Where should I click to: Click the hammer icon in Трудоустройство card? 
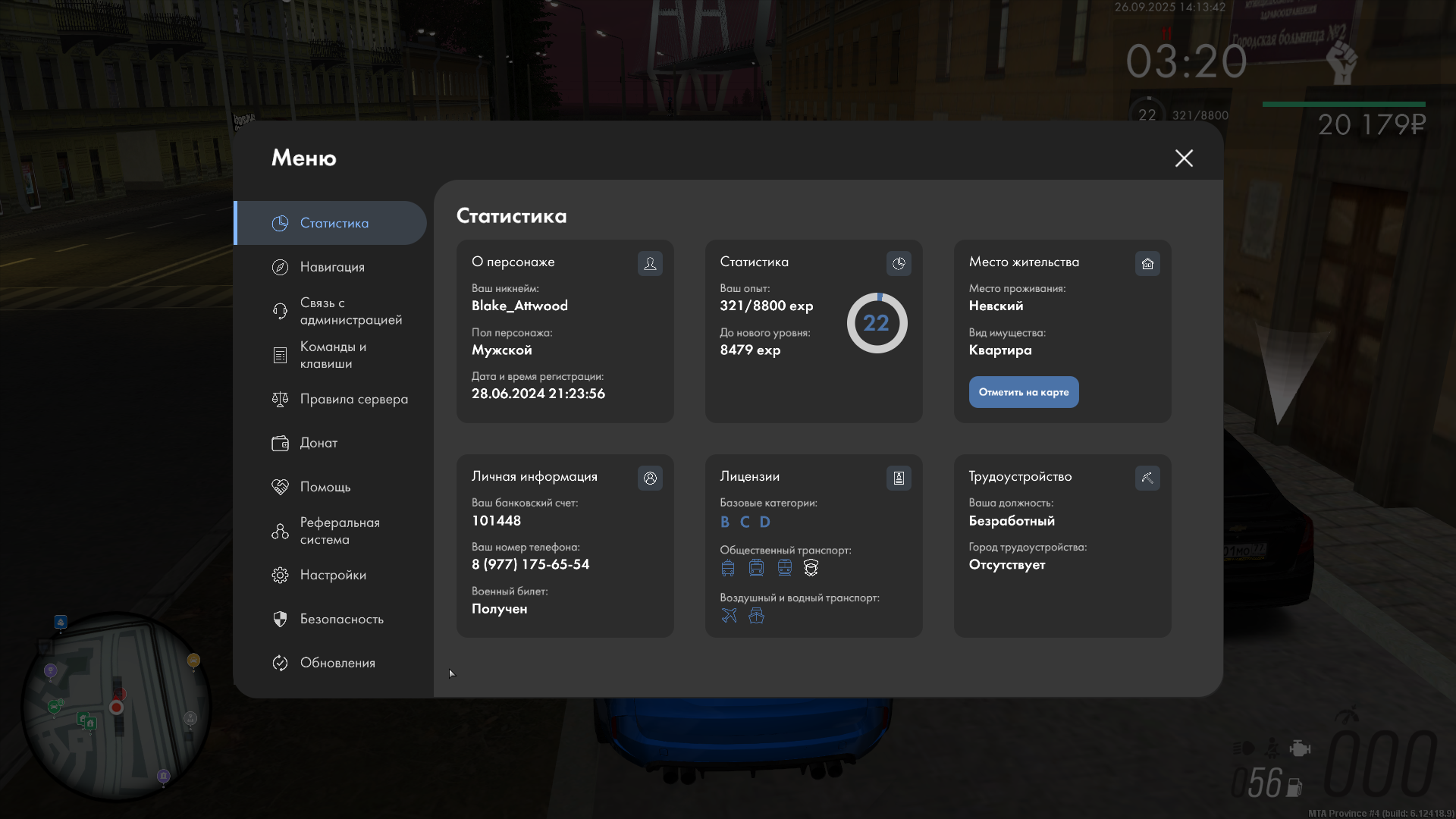click(1147, 478)
